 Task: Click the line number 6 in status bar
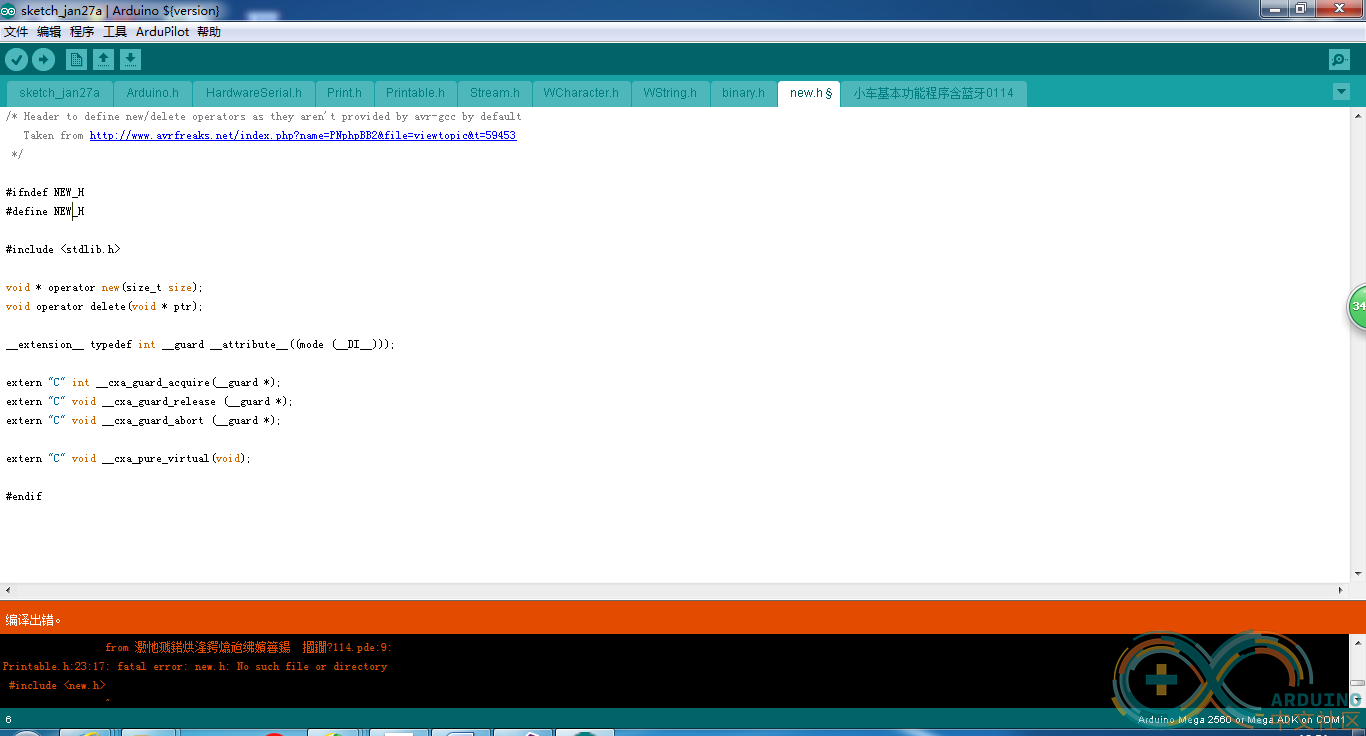coord(8,720)
